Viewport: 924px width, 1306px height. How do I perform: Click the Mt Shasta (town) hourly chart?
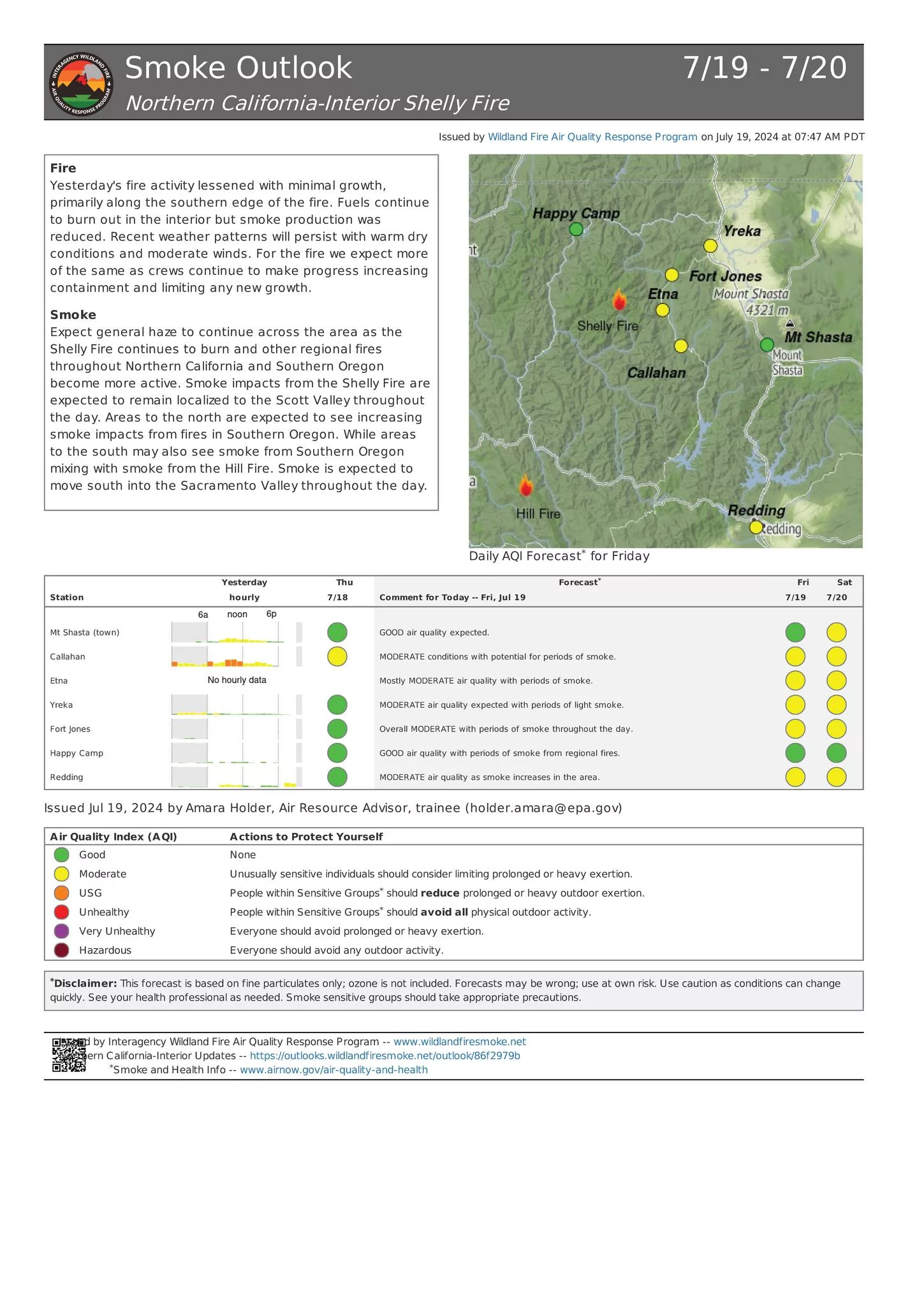pyautogui.click(x=237, y=633)
